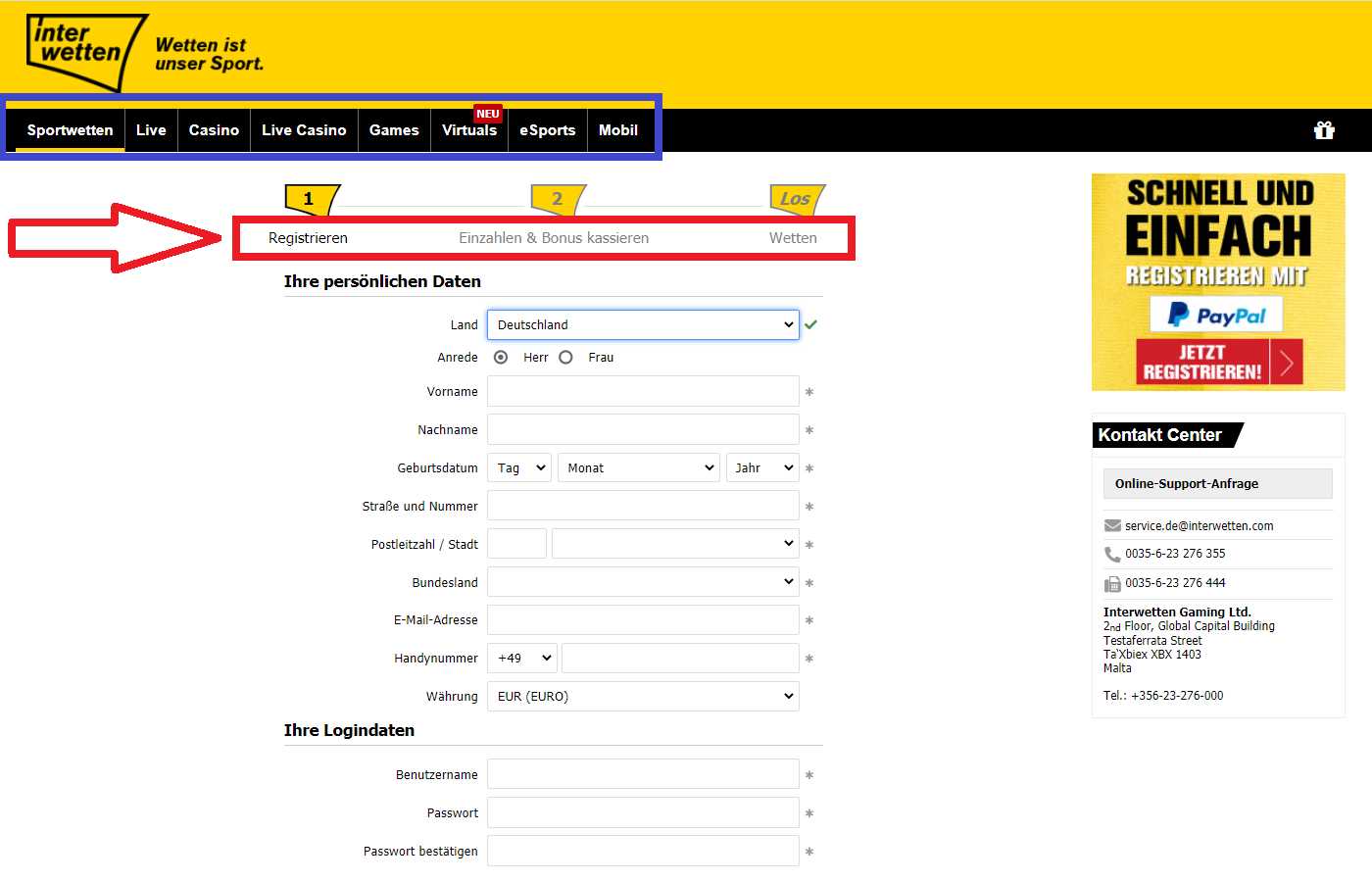Click the Schnell und Einfach banner headline
Image resolution: width=1372 pixels, height=882 pixels.
1218,219
